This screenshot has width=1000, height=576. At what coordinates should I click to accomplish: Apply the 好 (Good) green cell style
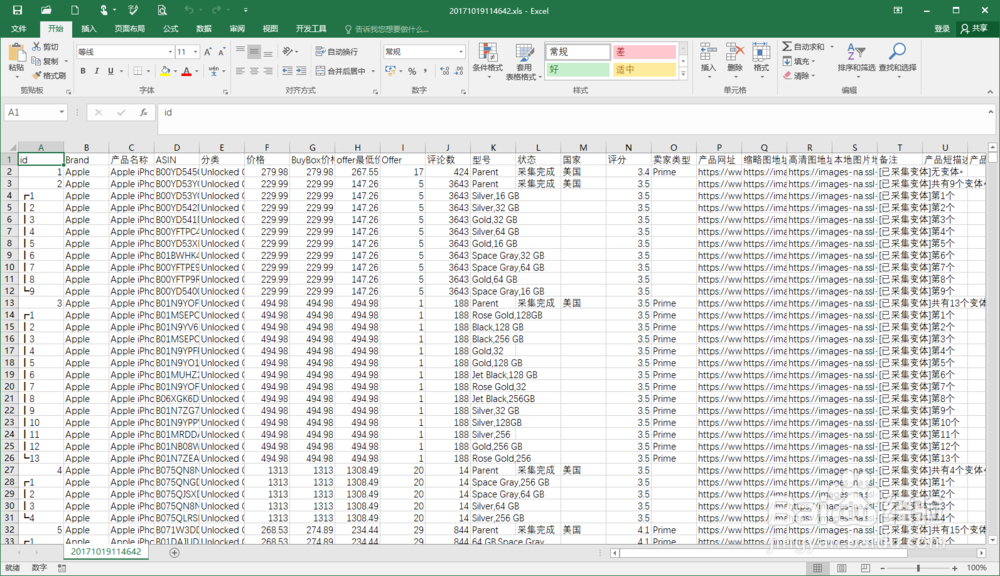point(578,70)
